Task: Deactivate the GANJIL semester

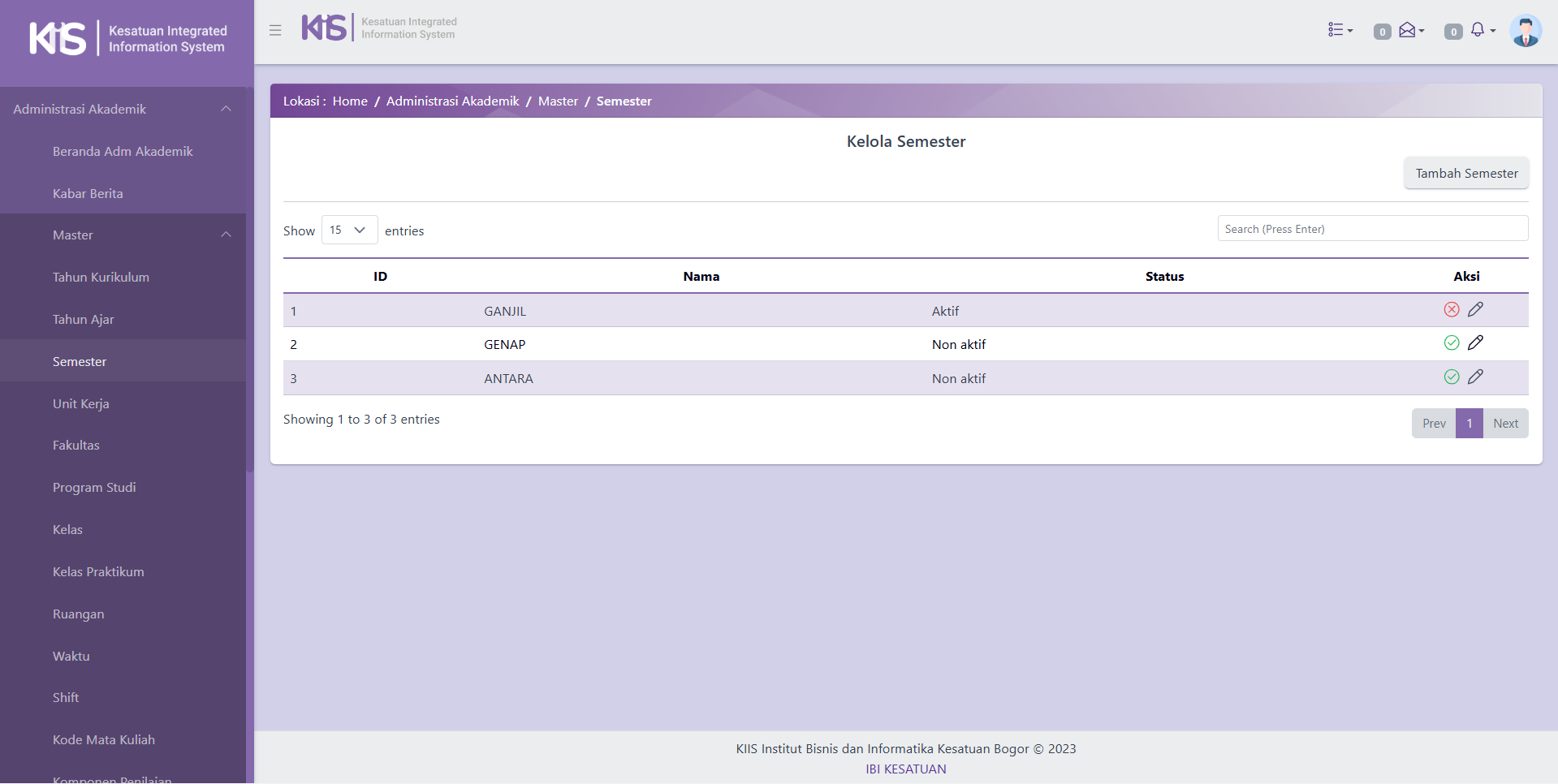Action: point(1452,309)
